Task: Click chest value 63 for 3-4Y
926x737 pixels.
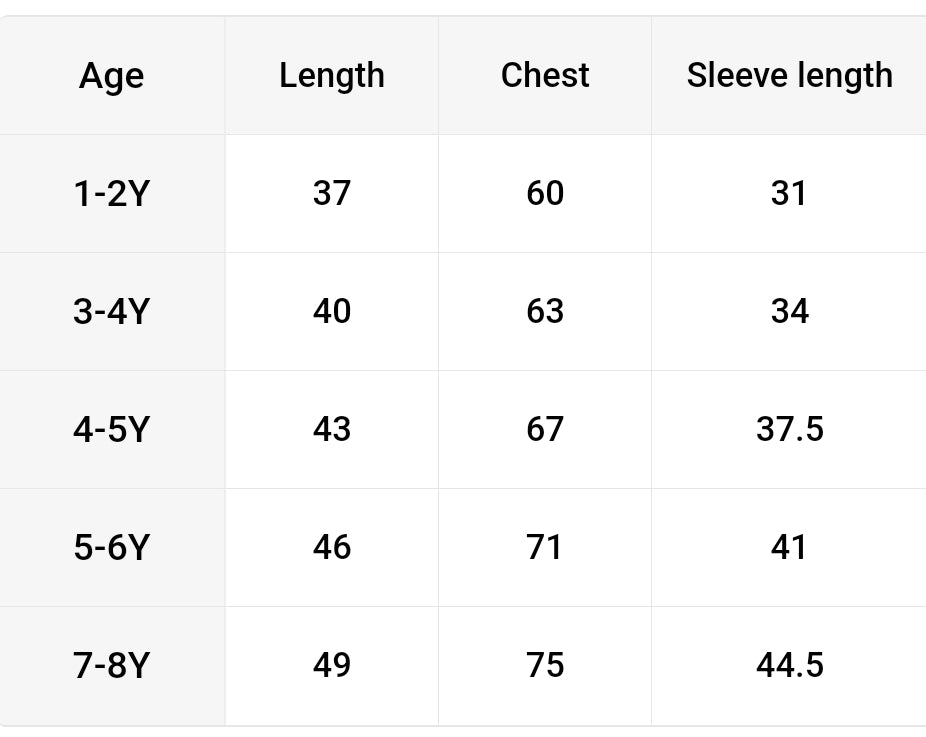Action: [x=545, y=311]
